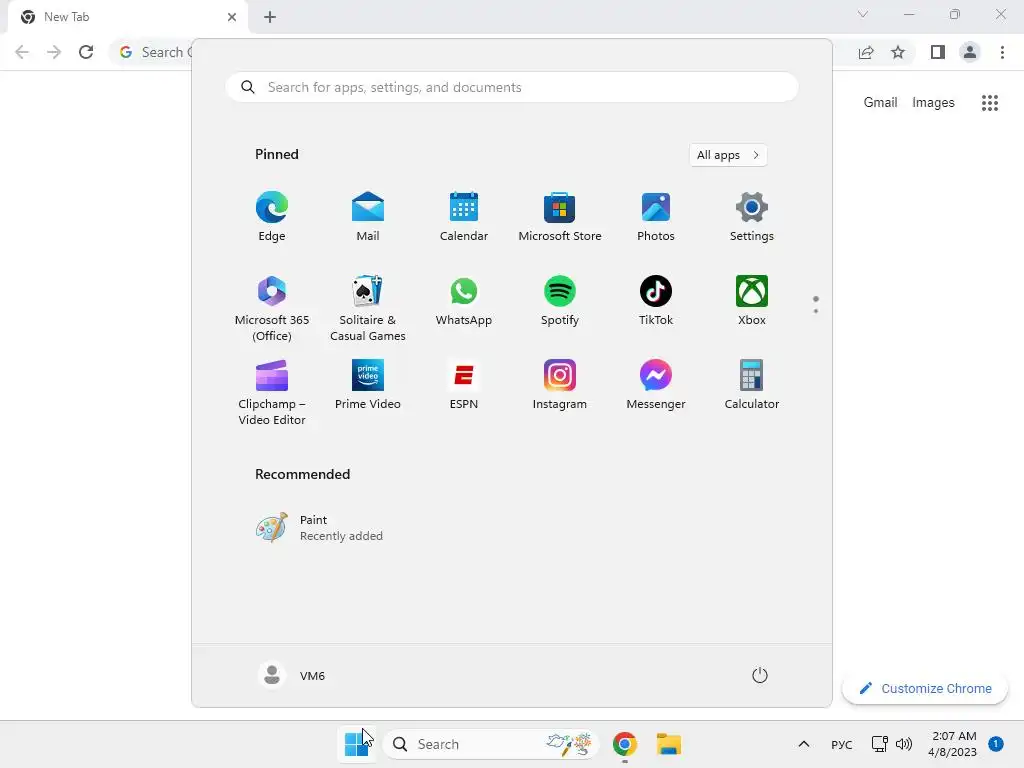Launch Solitaire & Casual Games
This screenshot has width=1024, height=768.
coord(368,308)
